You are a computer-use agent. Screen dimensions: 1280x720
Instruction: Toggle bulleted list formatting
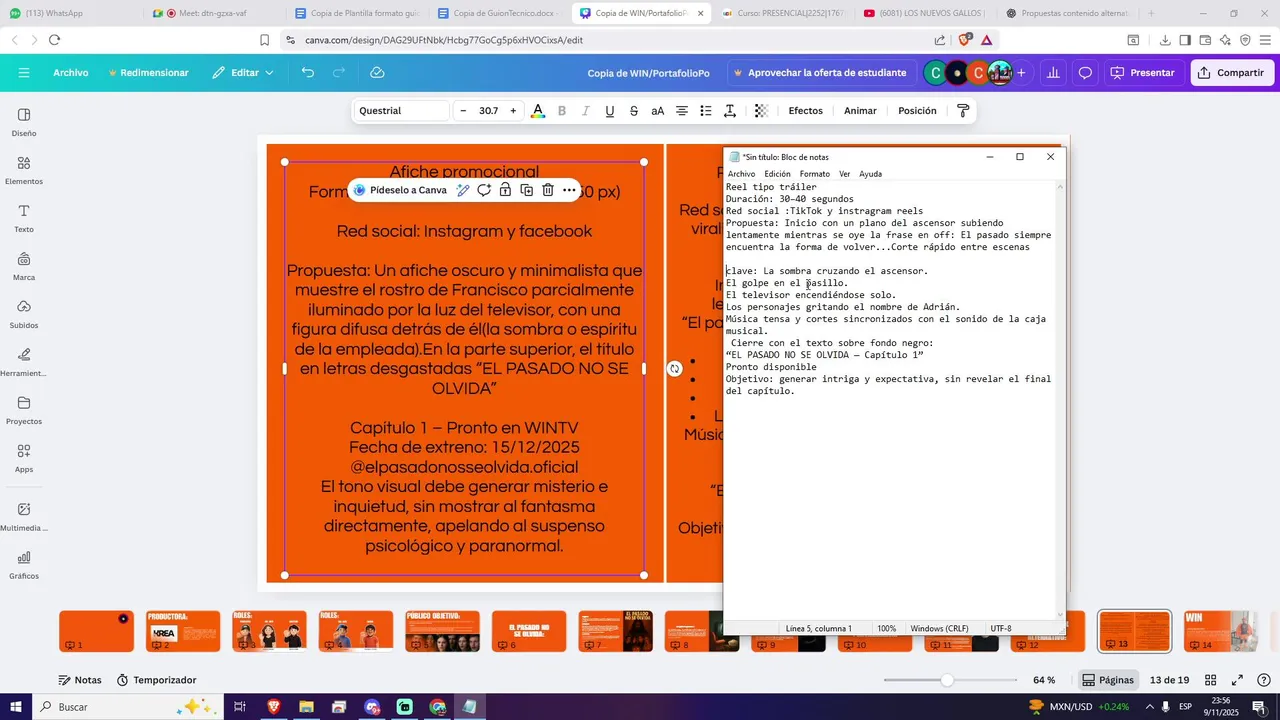pyautogui.click(x=706, y=111)
